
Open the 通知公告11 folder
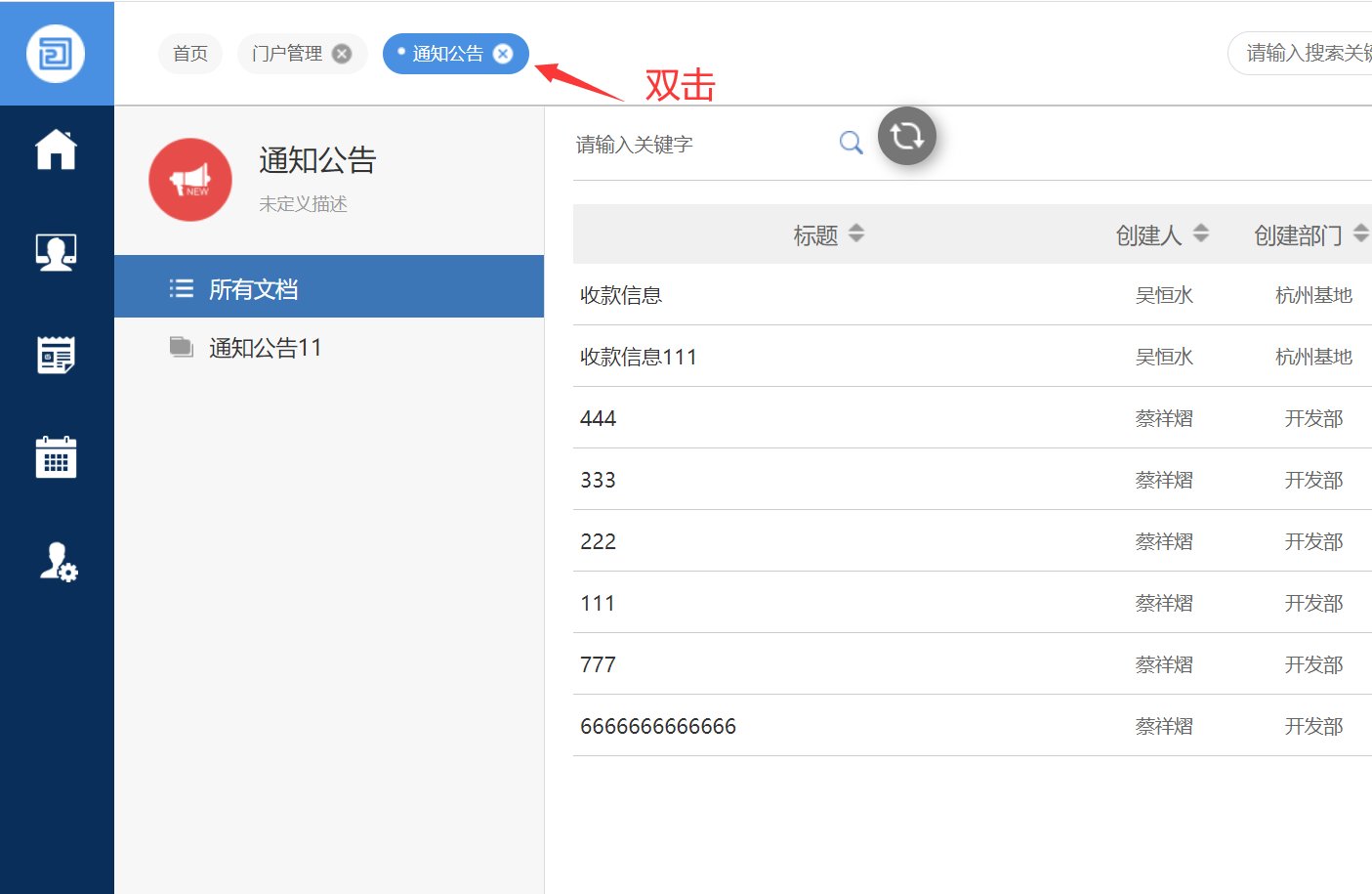click(x=265, y=348)
